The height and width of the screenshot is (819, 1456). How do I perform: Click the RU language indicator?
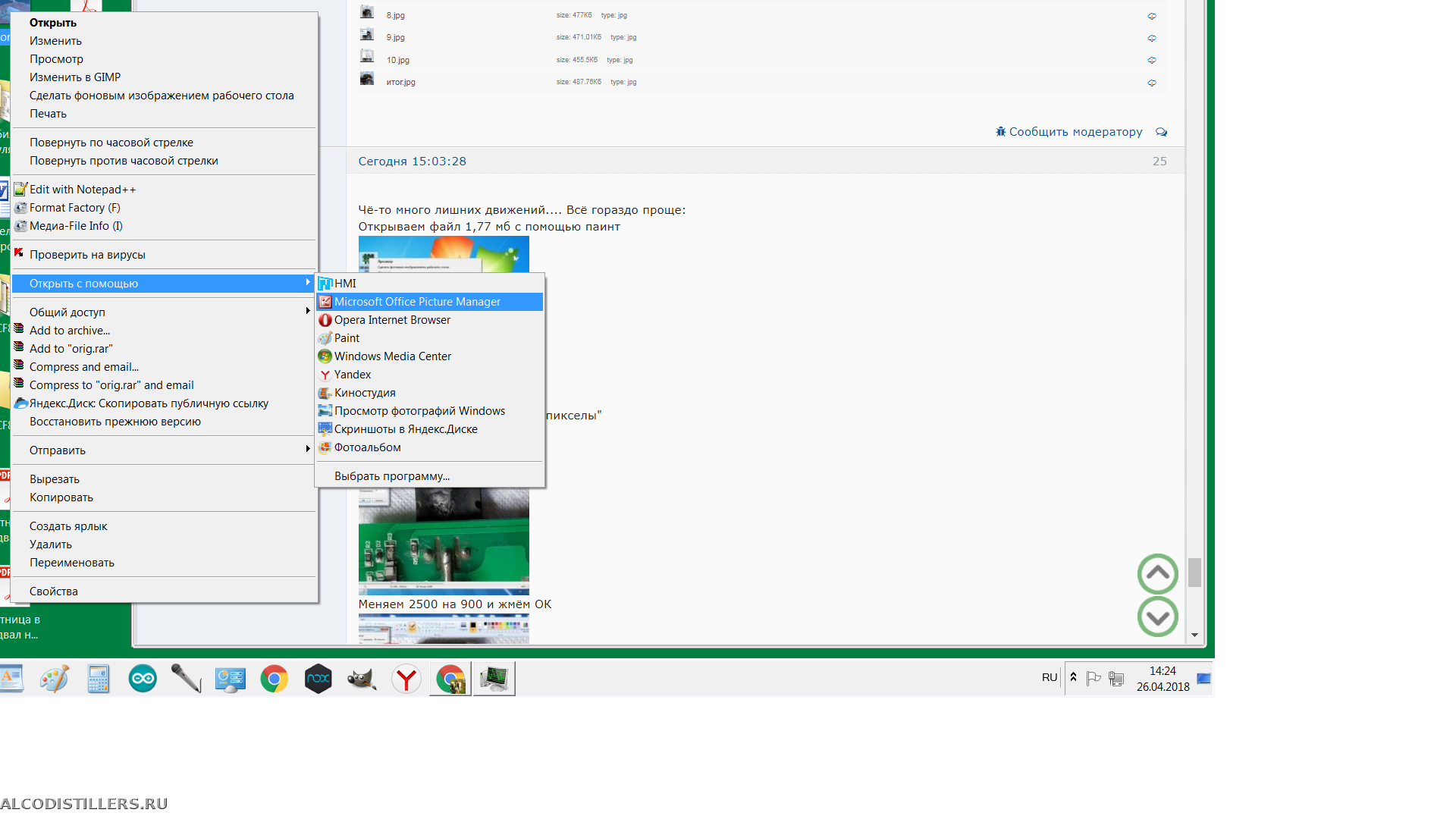point(1049,677)
